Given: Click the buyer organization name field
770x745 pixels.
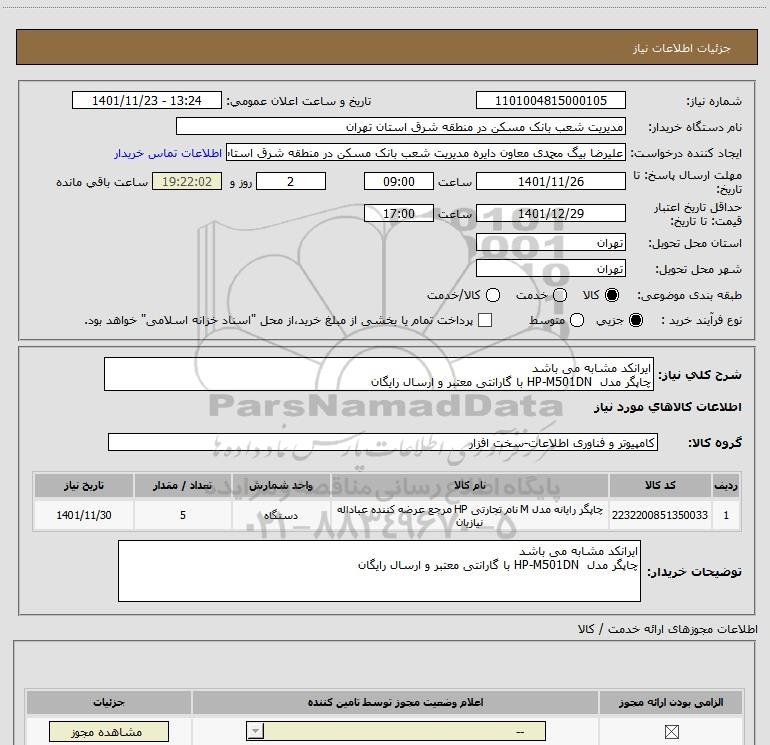Looking at the screenshot, I should point(401,126).
